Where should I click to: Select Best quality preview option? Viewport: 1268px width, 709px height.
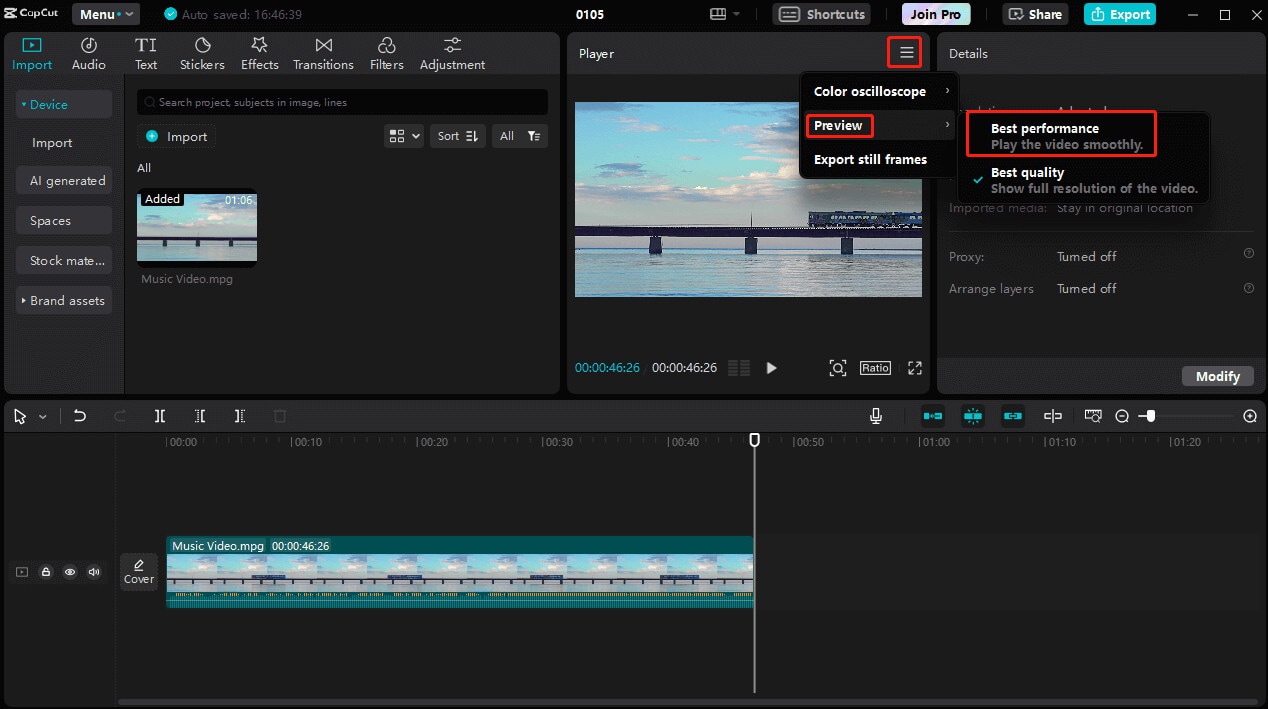pyautogui.click(x=1084, y=180)
